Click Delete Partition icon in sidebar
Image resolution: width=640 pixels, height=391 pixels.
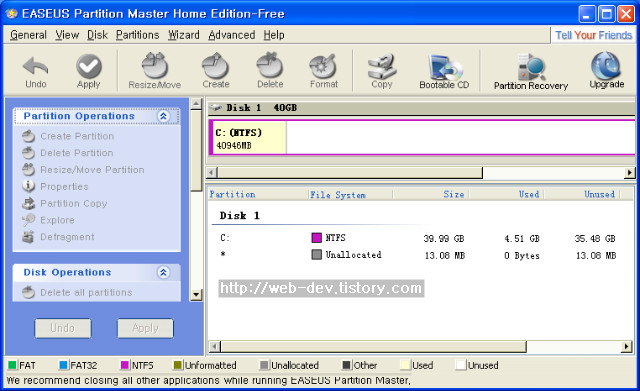(29, 153)
